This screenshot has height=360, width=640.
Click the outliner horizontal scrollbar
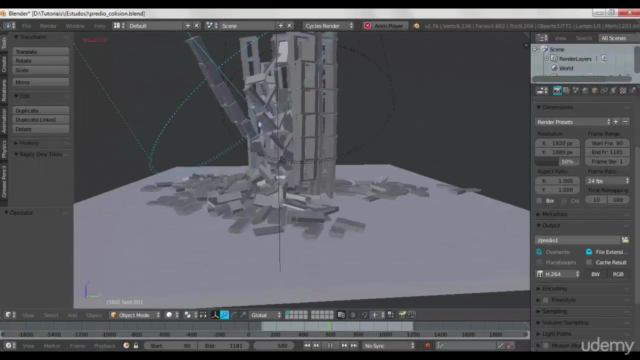click(582, 79)
